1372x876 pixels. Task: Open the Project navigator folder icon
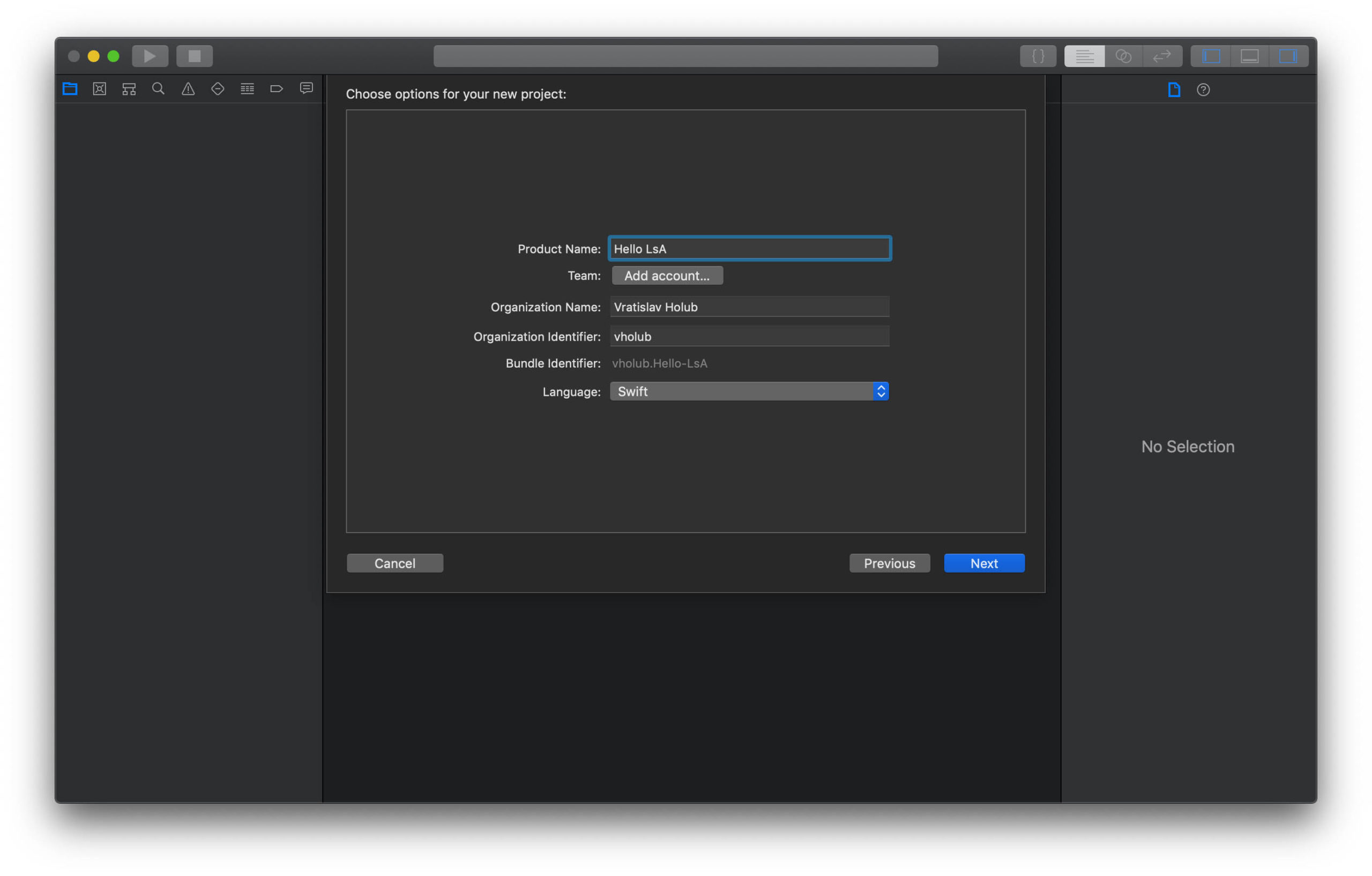[70, 89]
